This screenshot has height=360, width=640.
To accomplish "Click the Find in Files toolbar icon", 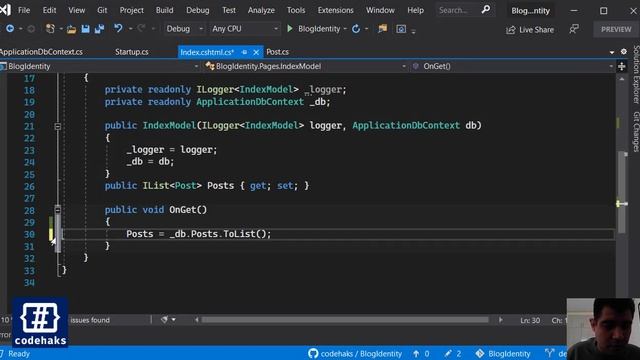I will click(382, 29).
